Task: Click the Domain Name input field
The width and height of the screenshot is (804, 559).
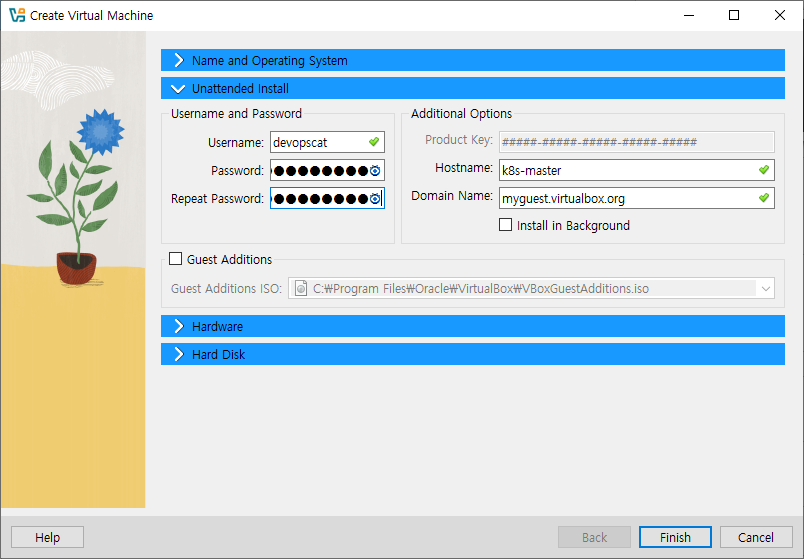Action: tap(637, 198)
